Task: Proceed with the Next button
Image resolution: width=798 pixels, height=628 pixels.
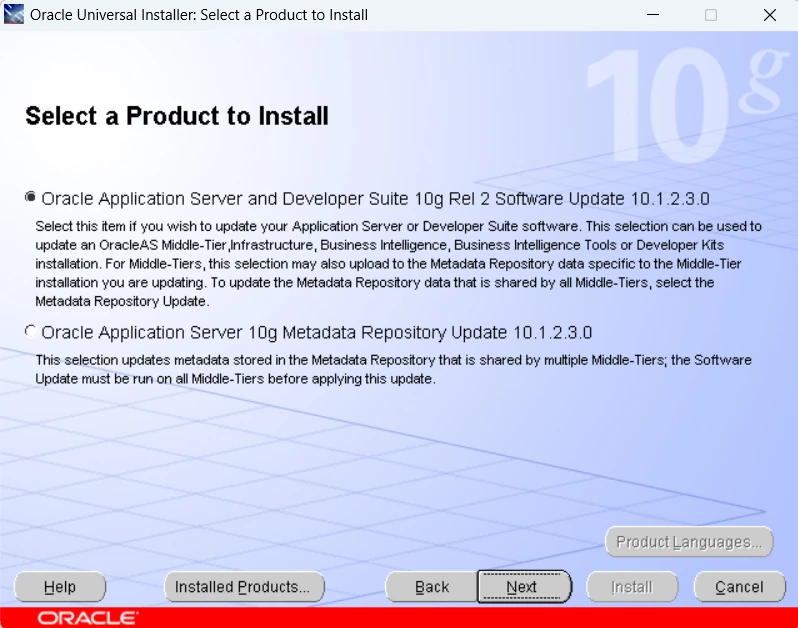Action: point(523,587)
